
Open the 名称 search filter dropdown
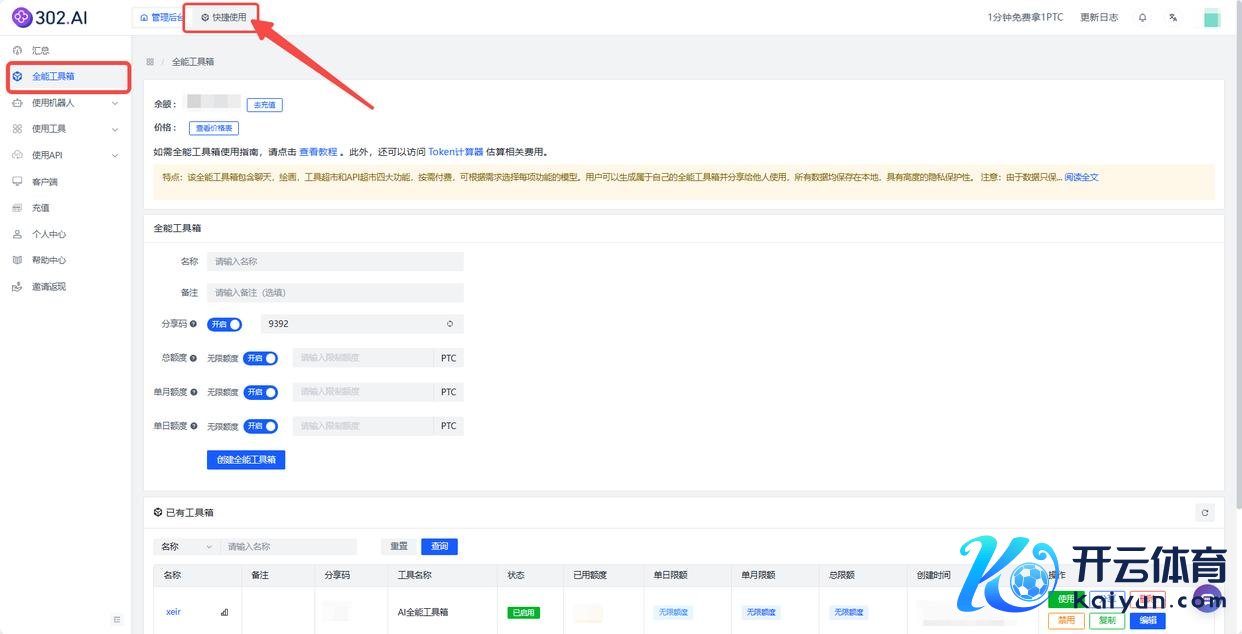(186, 547)
